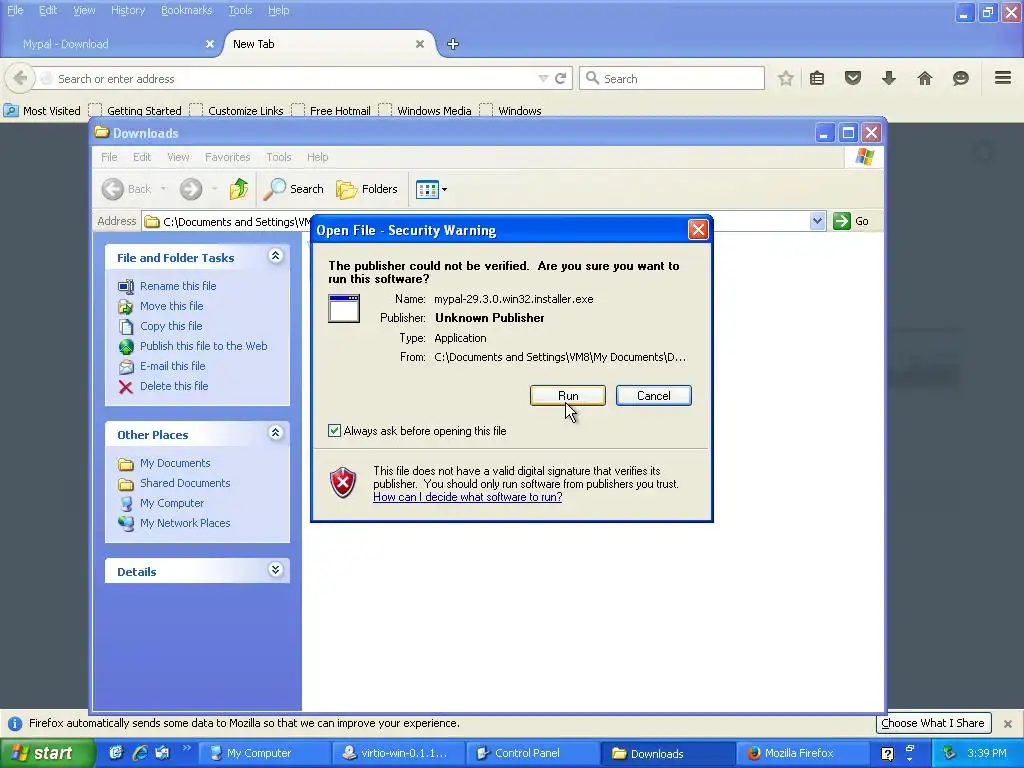Viewport: 1024px width, 768px height.
Task: Click the Run button in security warning
Action: coord(568,396)
